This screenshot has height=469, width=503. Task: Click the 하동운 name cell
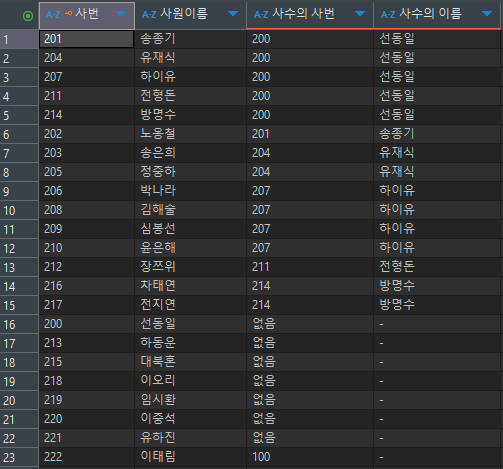[191, 343]
